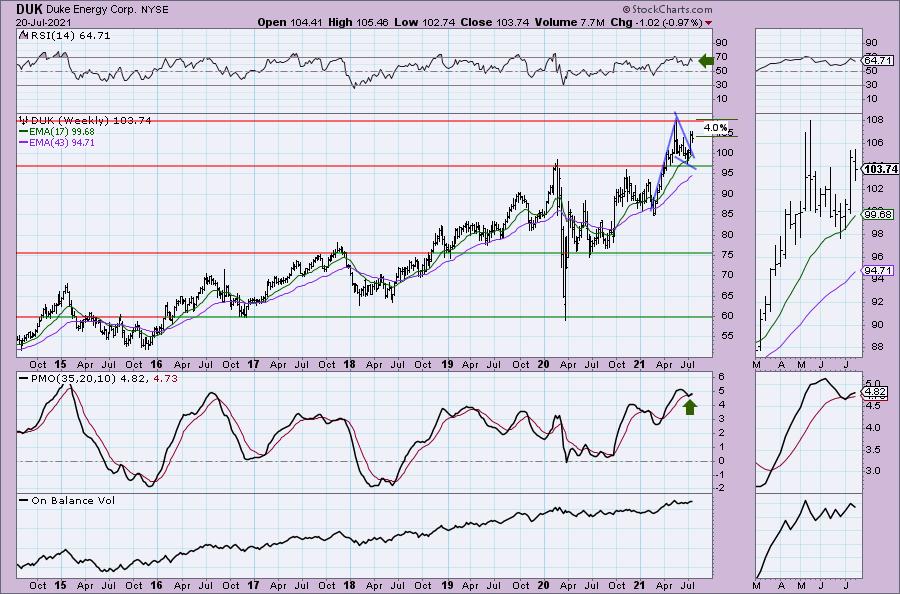Click the DUK (Weekly) 103.74 legend label
This screenshot has height=594, width=900.
(x=91, y=120)
